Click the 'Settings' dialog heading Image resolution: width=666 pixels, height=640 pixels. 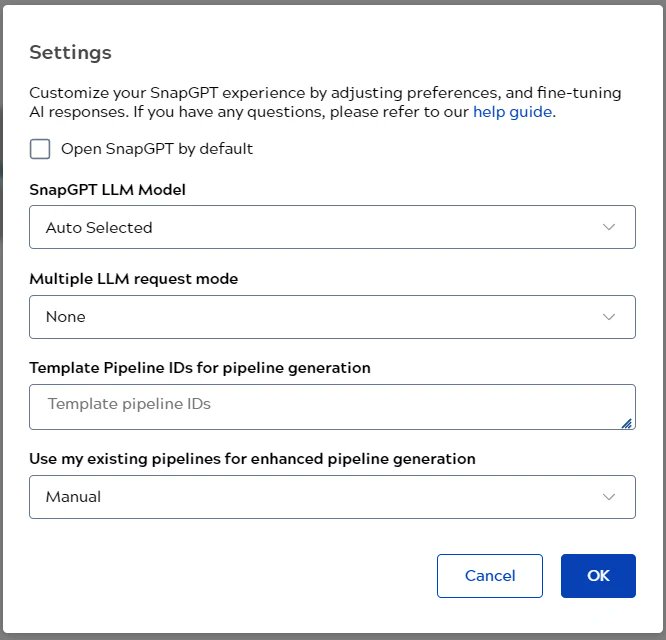pyautogui.click(x=71, y=53)
